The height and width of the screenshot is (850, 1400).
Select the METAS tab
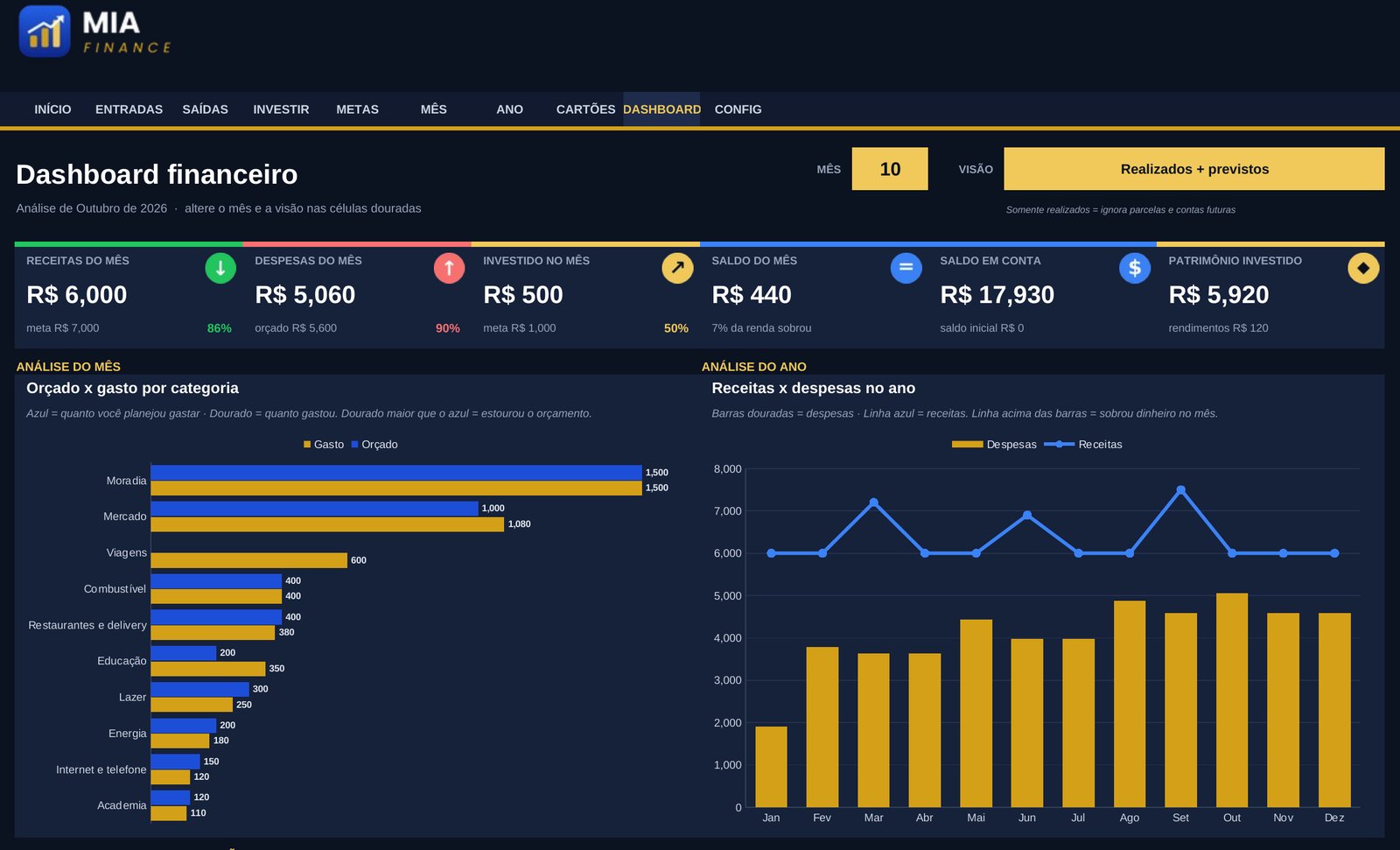click(357, 109)
